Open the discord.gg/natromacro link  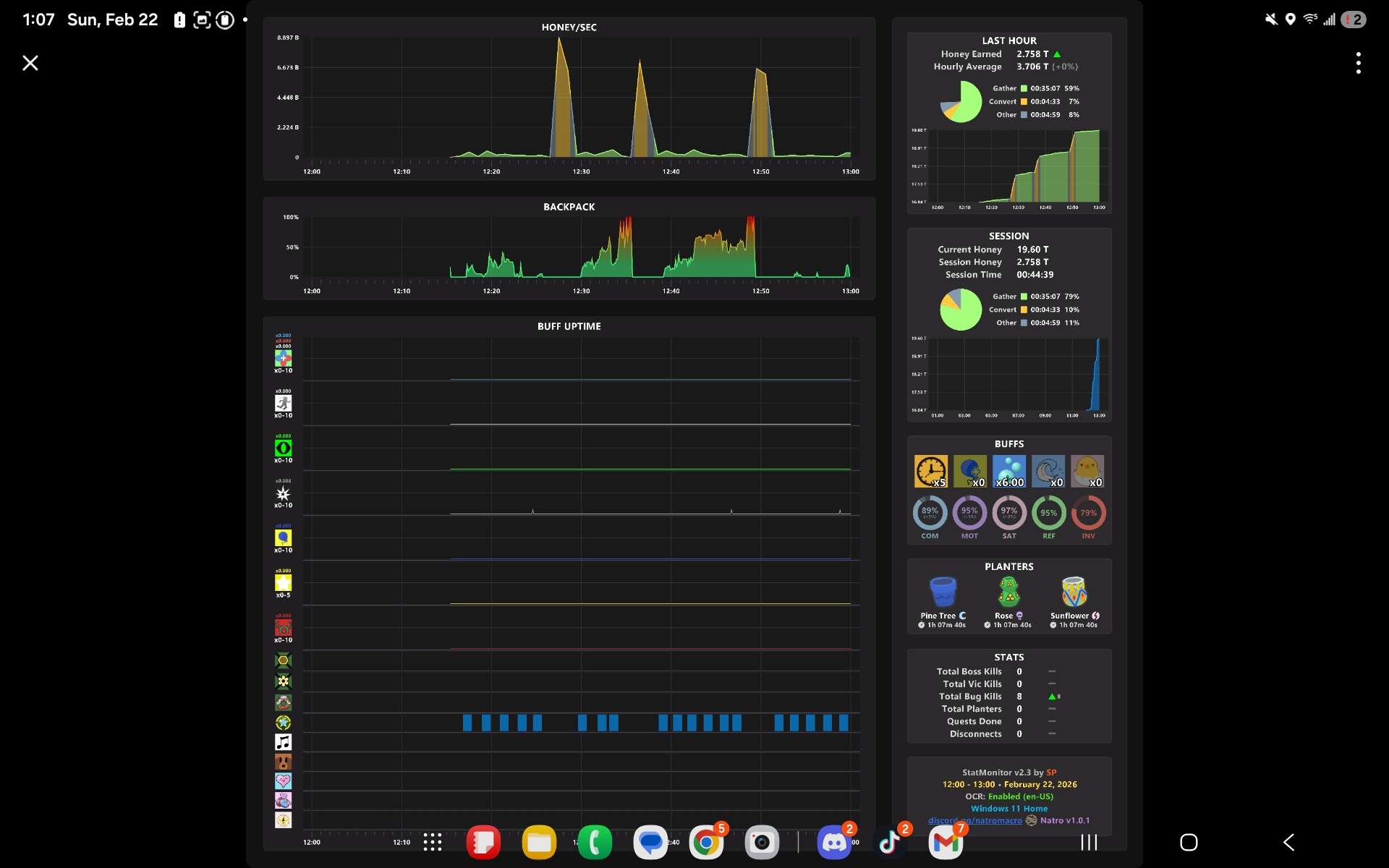[974, 821]
